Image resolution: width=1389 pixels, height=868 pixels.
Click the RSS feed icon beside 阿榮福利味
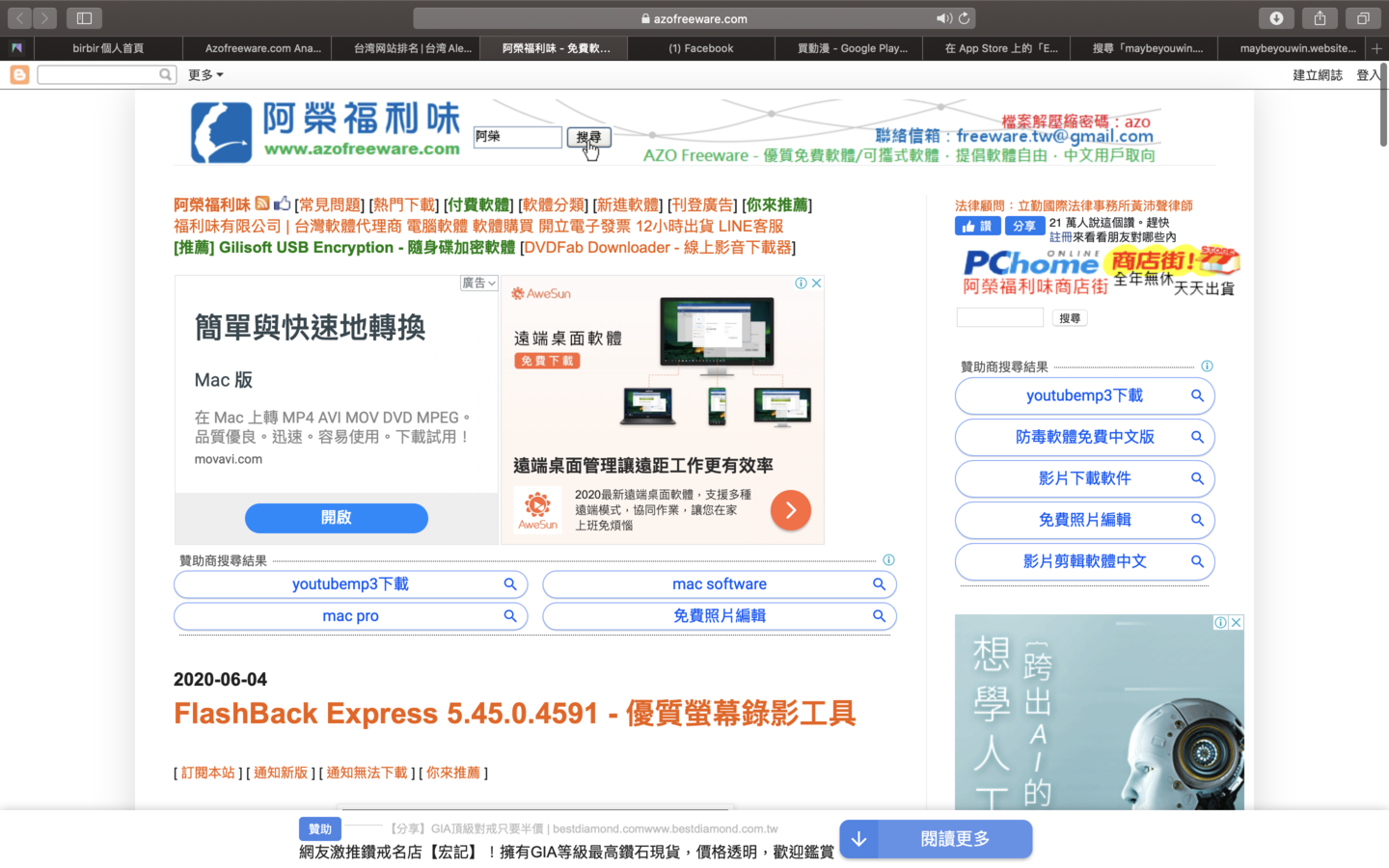click(x=262, y=203)
